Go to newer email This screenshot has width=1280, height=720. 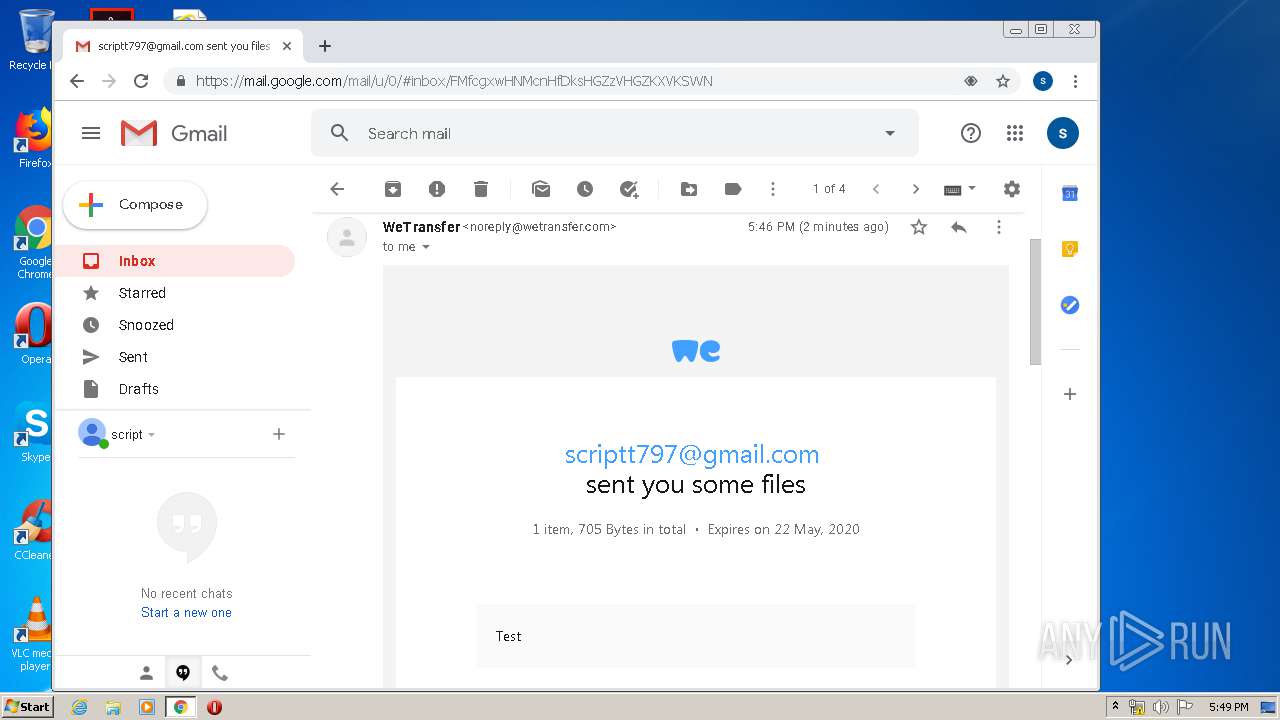pyautogui.click(x=876, y=189)
